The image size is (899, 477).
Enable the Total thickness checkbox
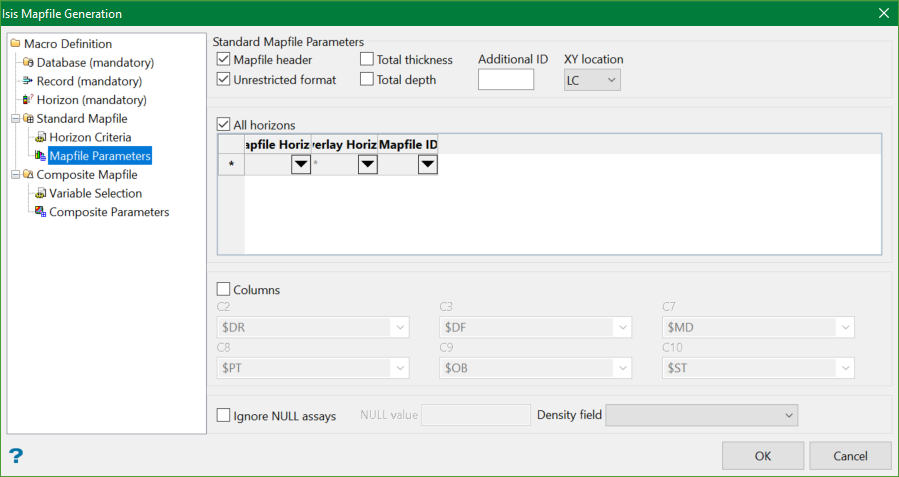(x=367, y=60)
